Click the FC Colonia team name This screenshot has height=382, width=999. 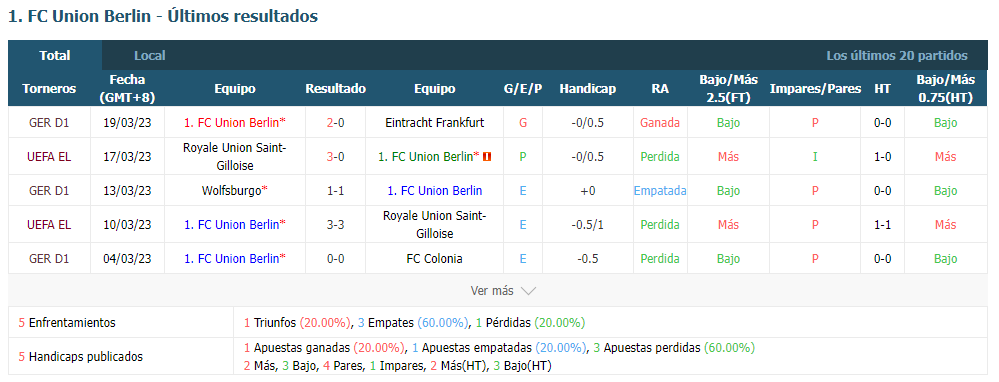pyautogui.click(x=435, y=258)
